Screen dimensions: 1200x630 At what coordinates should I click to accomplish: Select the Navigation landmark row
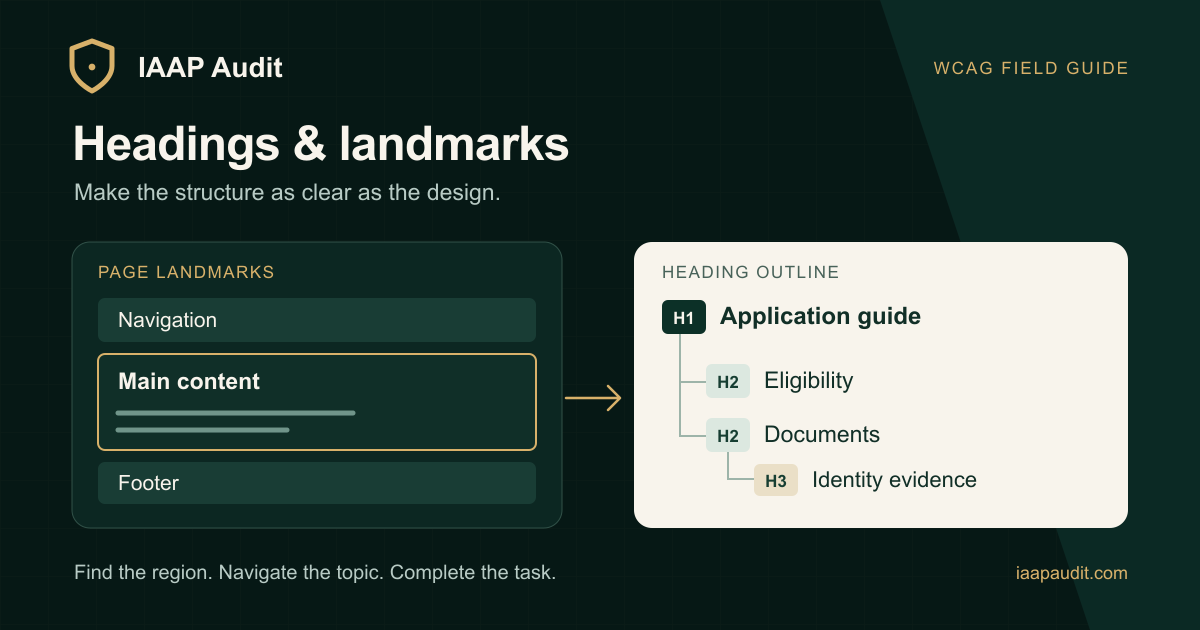[x=317, y=320]
